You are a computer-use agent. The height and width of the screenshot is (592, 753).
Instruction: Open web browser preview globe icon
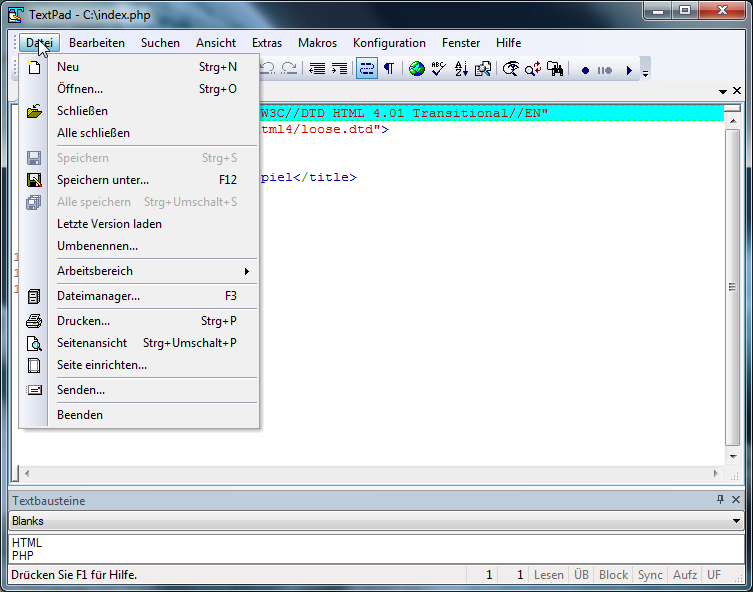click(x=416, y=69)
